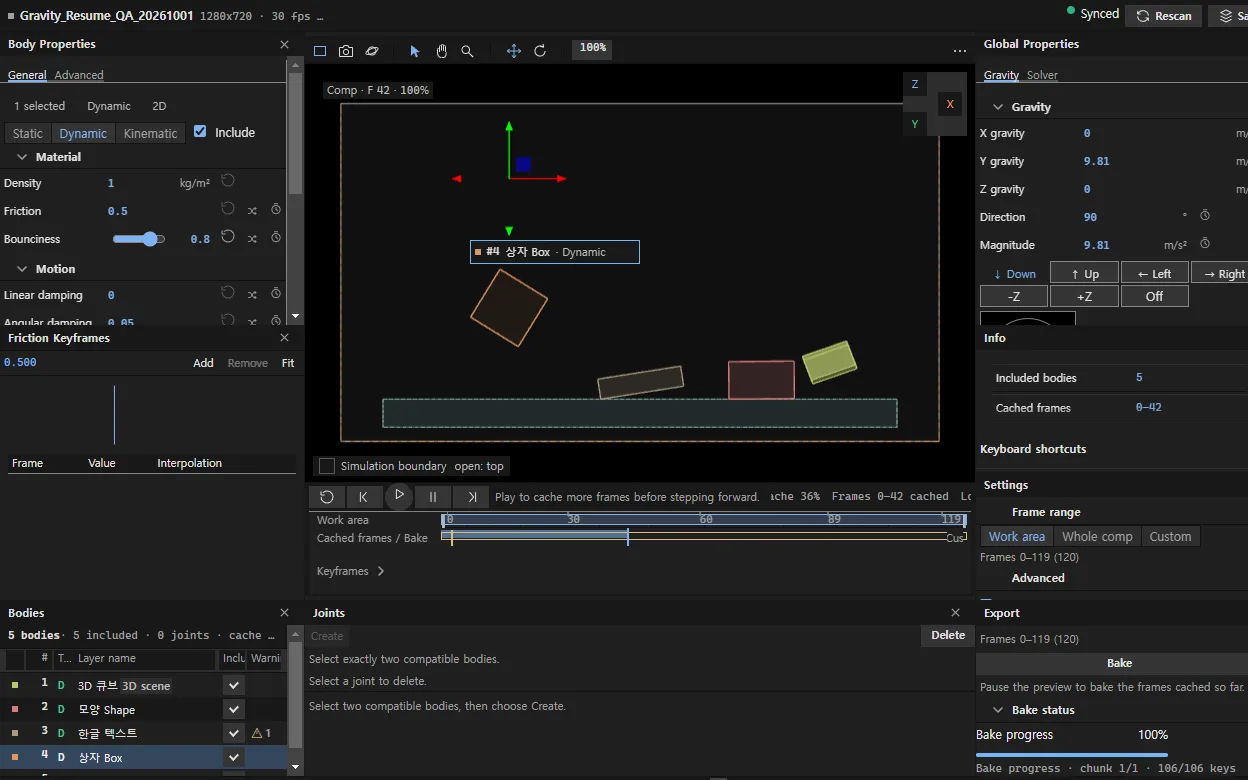Open the Gravity tab in Global Properties
The width and height of the screenshot is (1248, 780).
coord(1001,75)
